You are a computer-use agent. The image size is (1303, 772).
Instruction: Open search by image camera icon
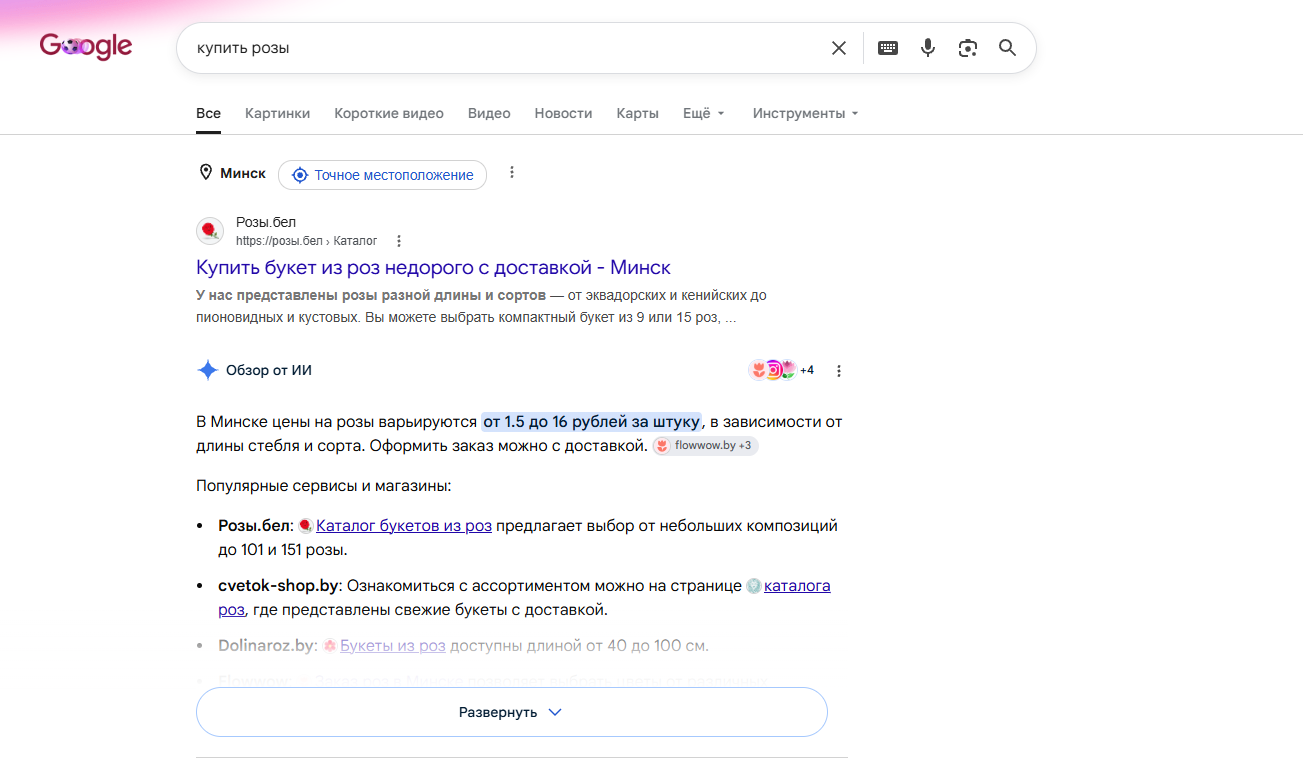pyautogui.click(x=967, y=48)
